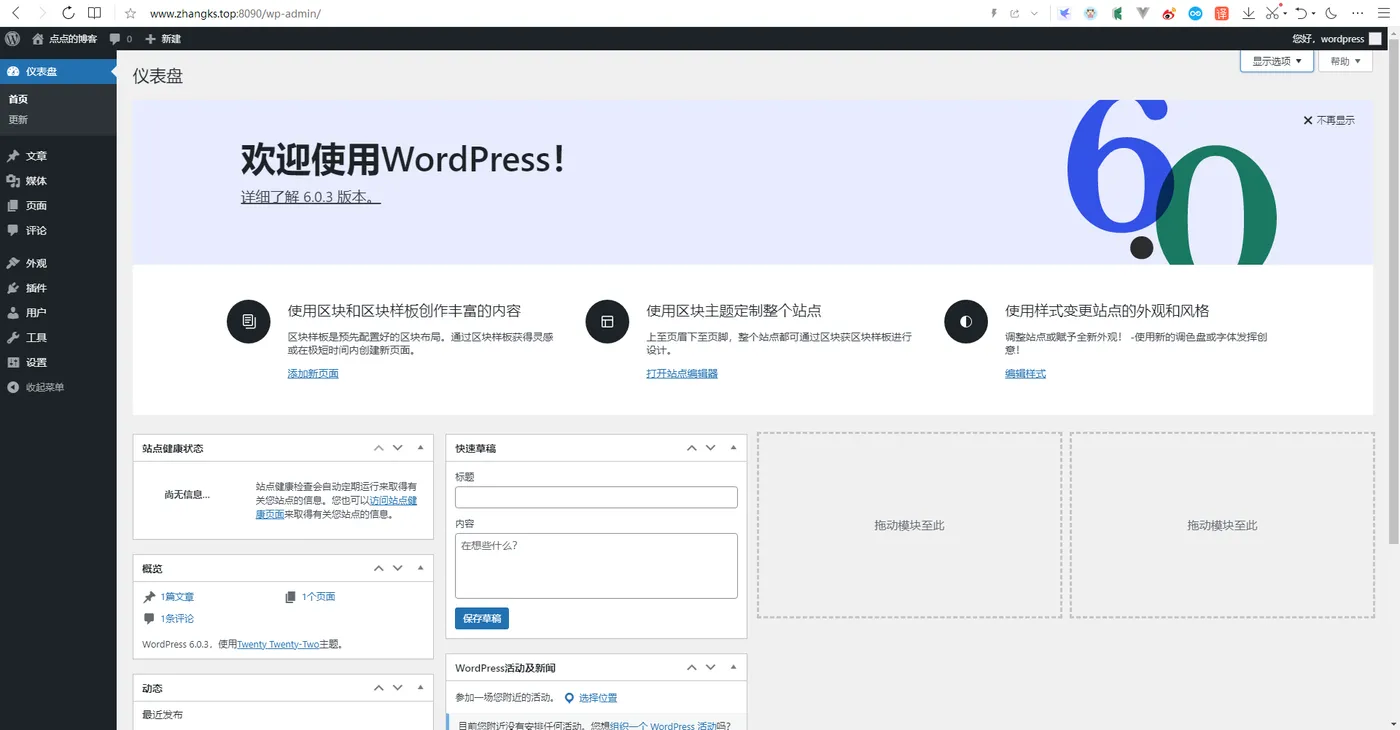The width and height of the screenshot is (1400, 730).
Task: Click 添加新页面 link
Action: pyautogui.click(x=313, y=374)
